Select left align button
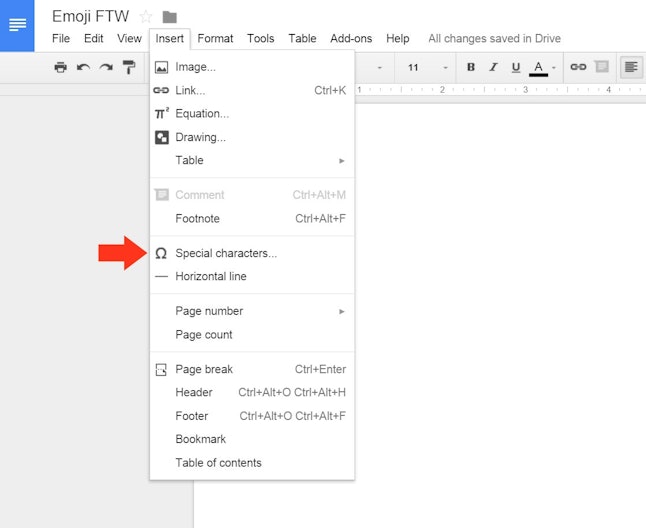Image resolution: width=646 pixels, height=528 pixels. [631, 67]
